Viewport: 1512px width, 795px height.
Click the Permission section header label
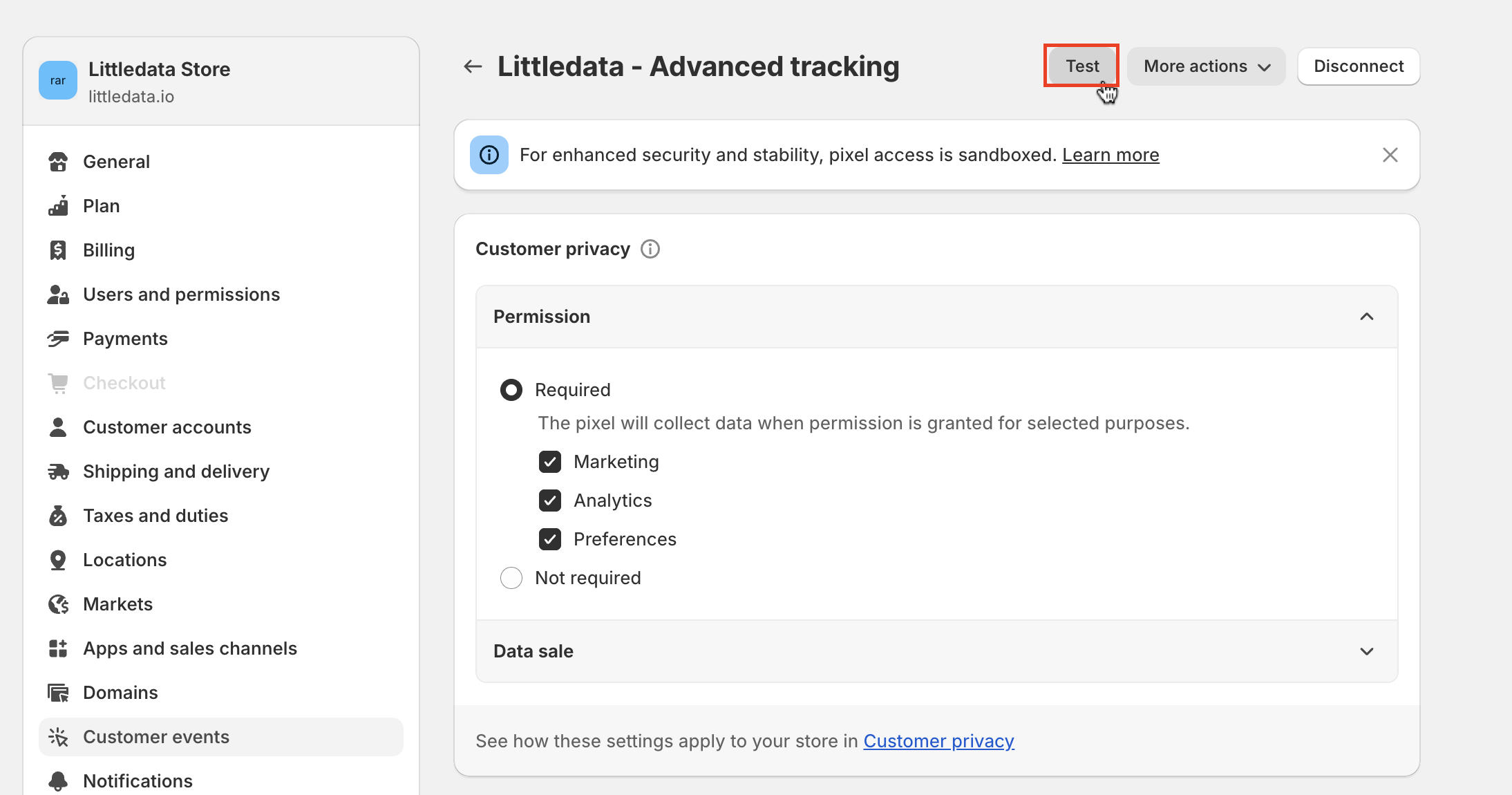point(542,317)
